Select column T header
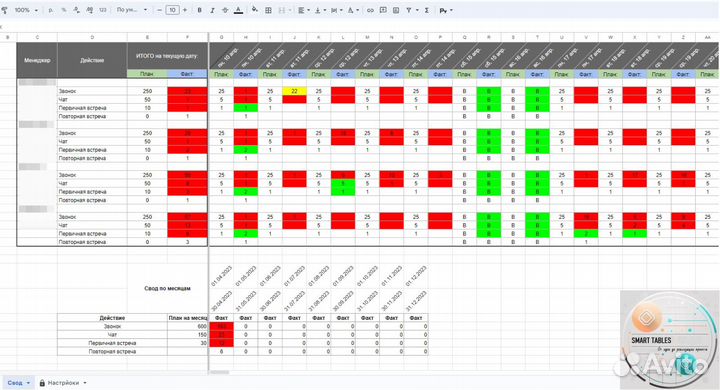The height and width of the screenshot is (390, 720). point(537,37)
